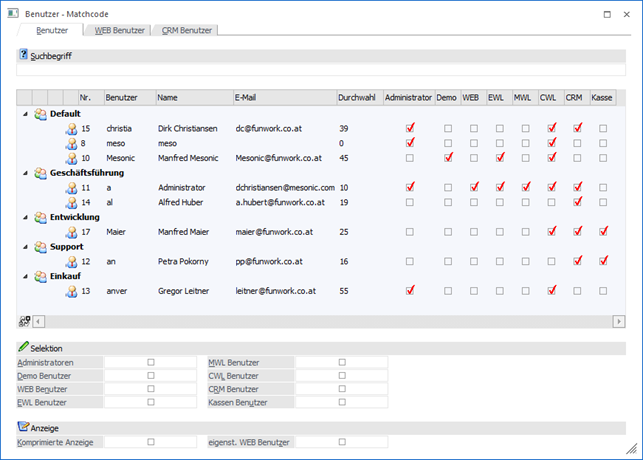The width and height of the screenshot is (643, 460).
Task: Click the grid settings icon at table bottom-left
Action: click(x=24, y=321)
